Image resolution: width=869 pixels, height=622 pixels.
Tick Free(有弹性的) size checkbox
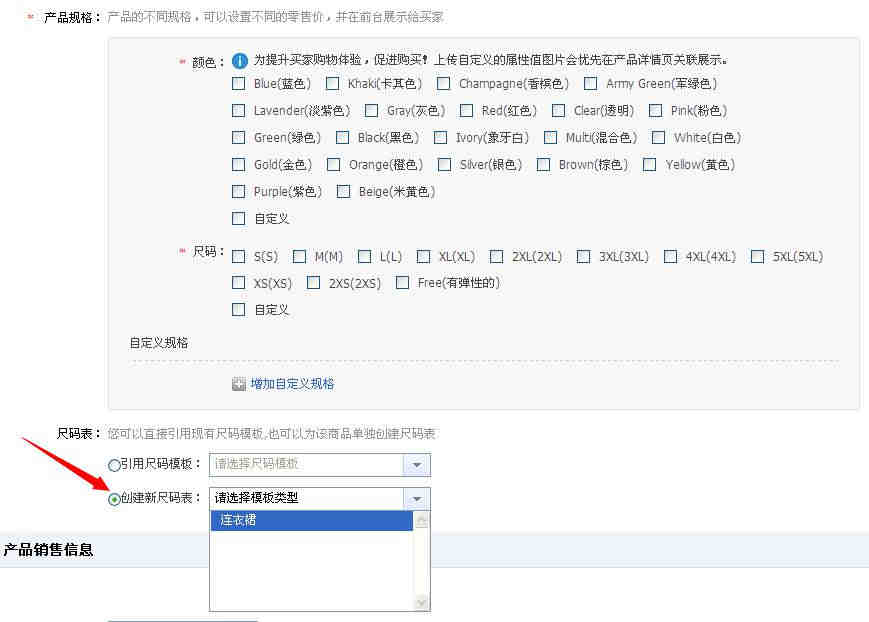tap(403, 283)
